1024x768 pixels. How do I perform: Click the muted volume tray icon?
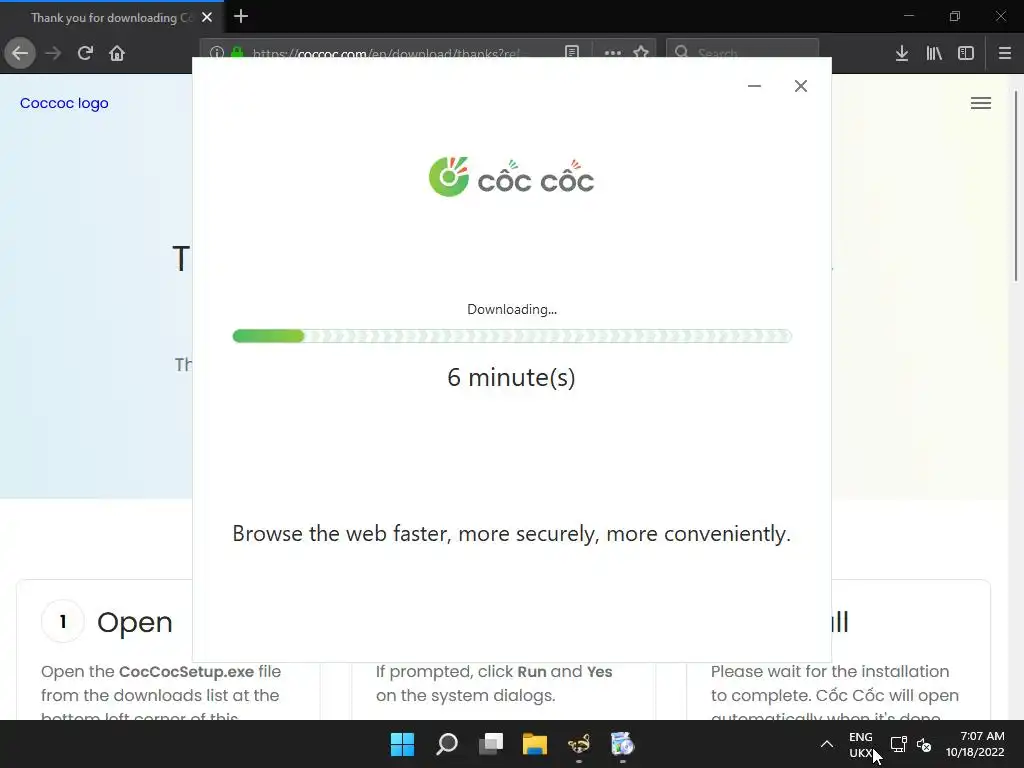tap(924, 744)
